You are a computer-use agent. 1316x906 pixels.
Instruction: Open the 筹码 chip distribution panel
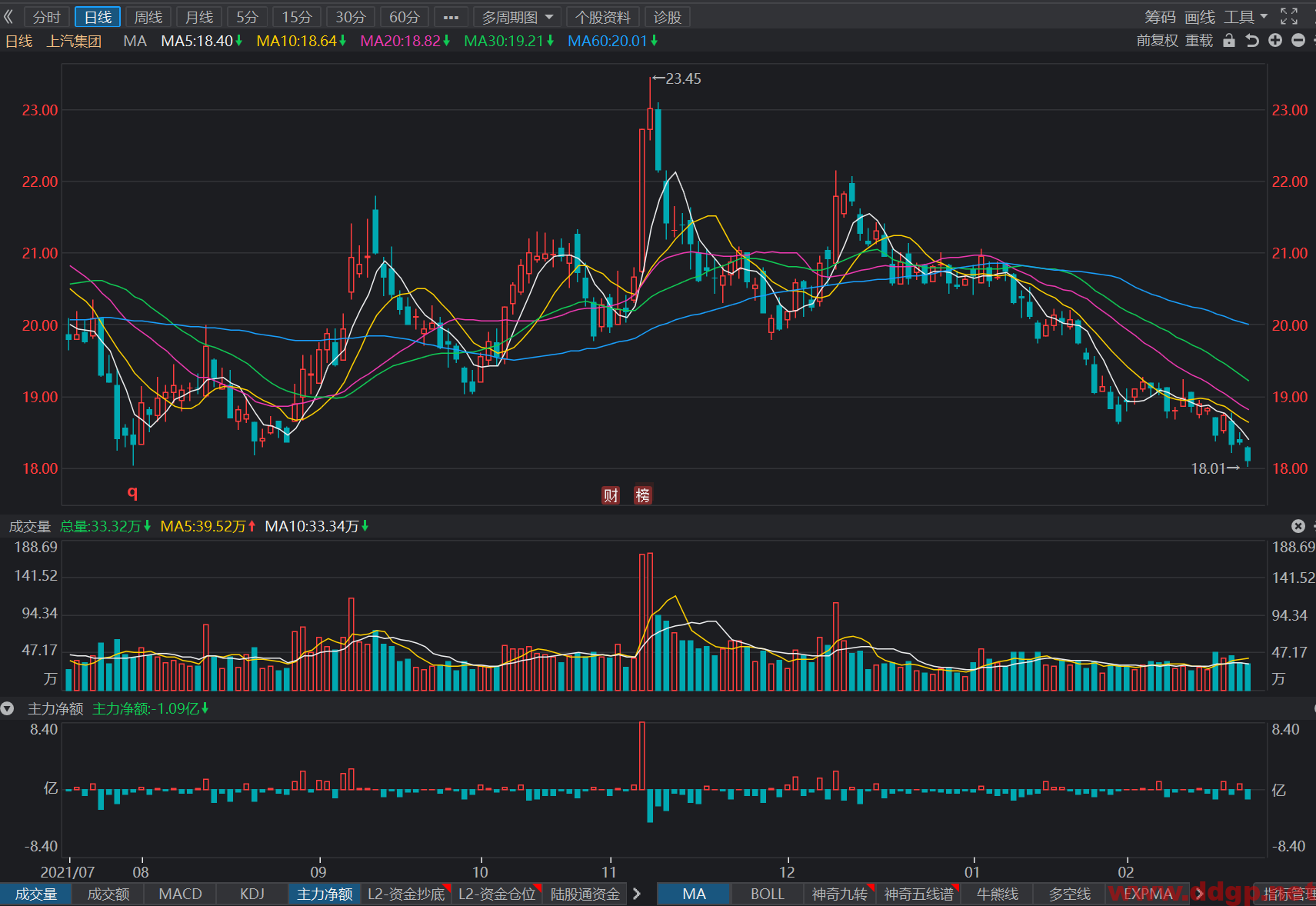[x=1160, y=17]
